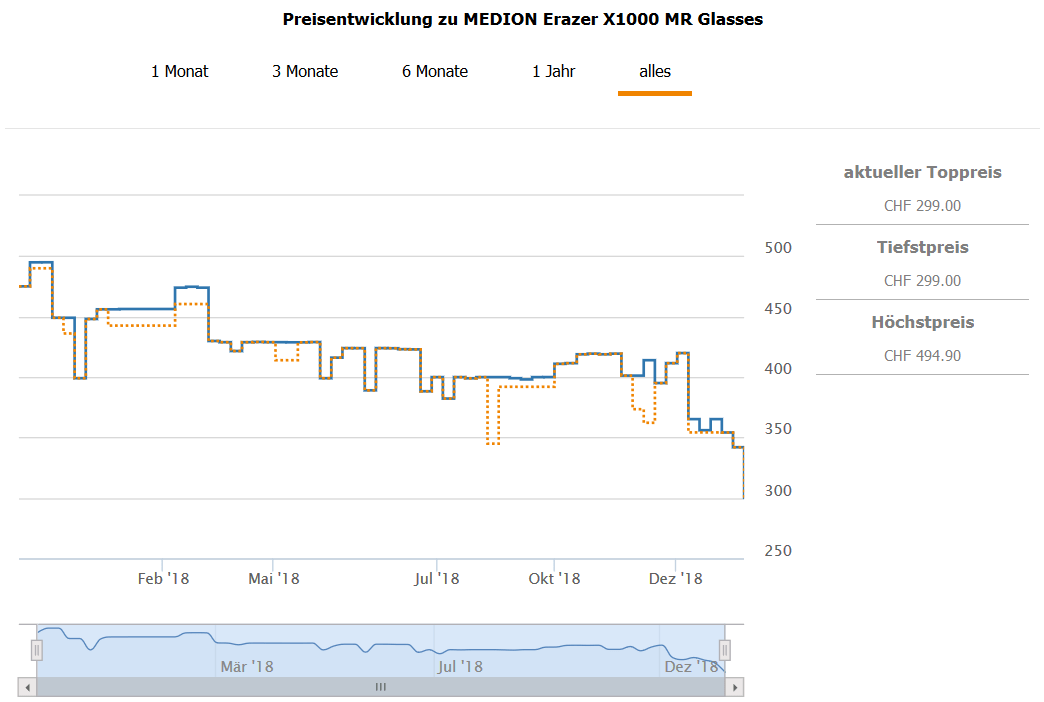Click the Jul '18 label in navigator

click(x=460, y=666)
